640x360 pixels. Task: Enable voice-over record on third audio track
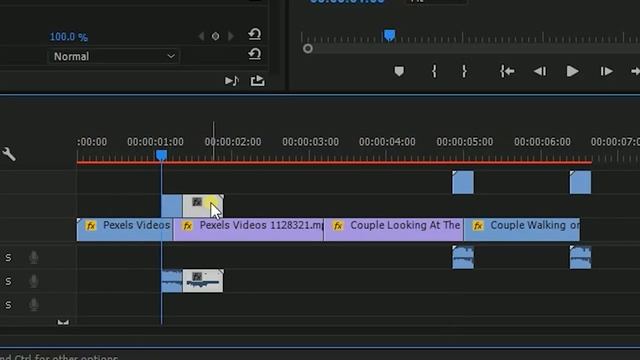click(x=34, y=305)
